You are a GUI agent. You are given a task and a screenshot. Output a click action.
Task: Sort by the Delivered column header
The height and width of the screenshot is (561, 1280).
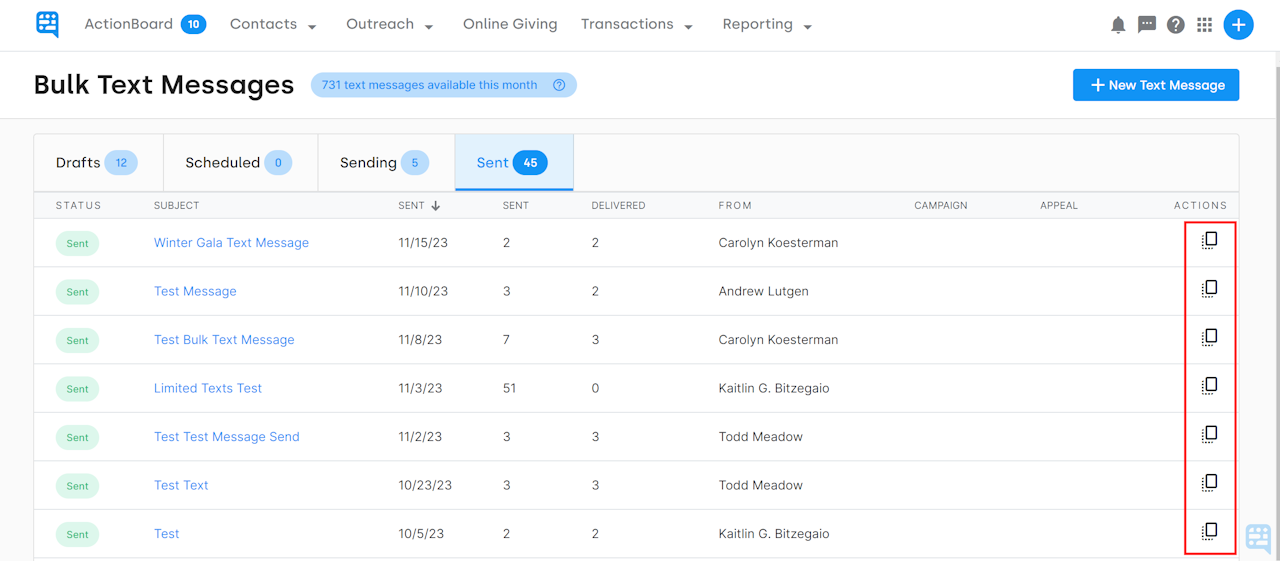coord(618,206)
